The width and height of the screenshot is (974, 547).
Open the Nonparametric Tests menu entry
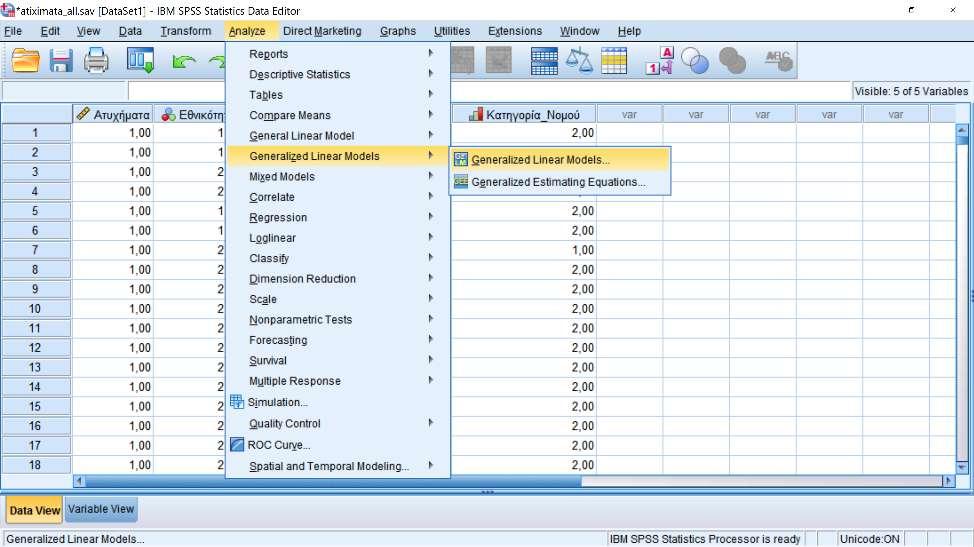pos(339,320)
